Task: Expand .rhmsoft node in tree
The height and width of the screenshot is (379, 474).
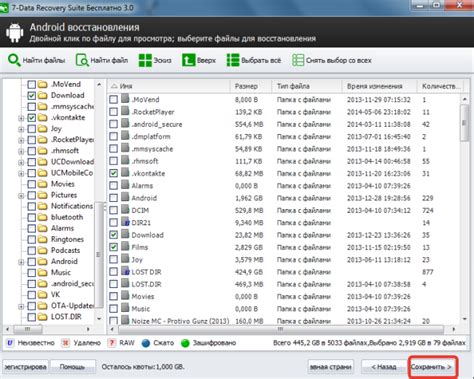Action: (x=21, y=151)
